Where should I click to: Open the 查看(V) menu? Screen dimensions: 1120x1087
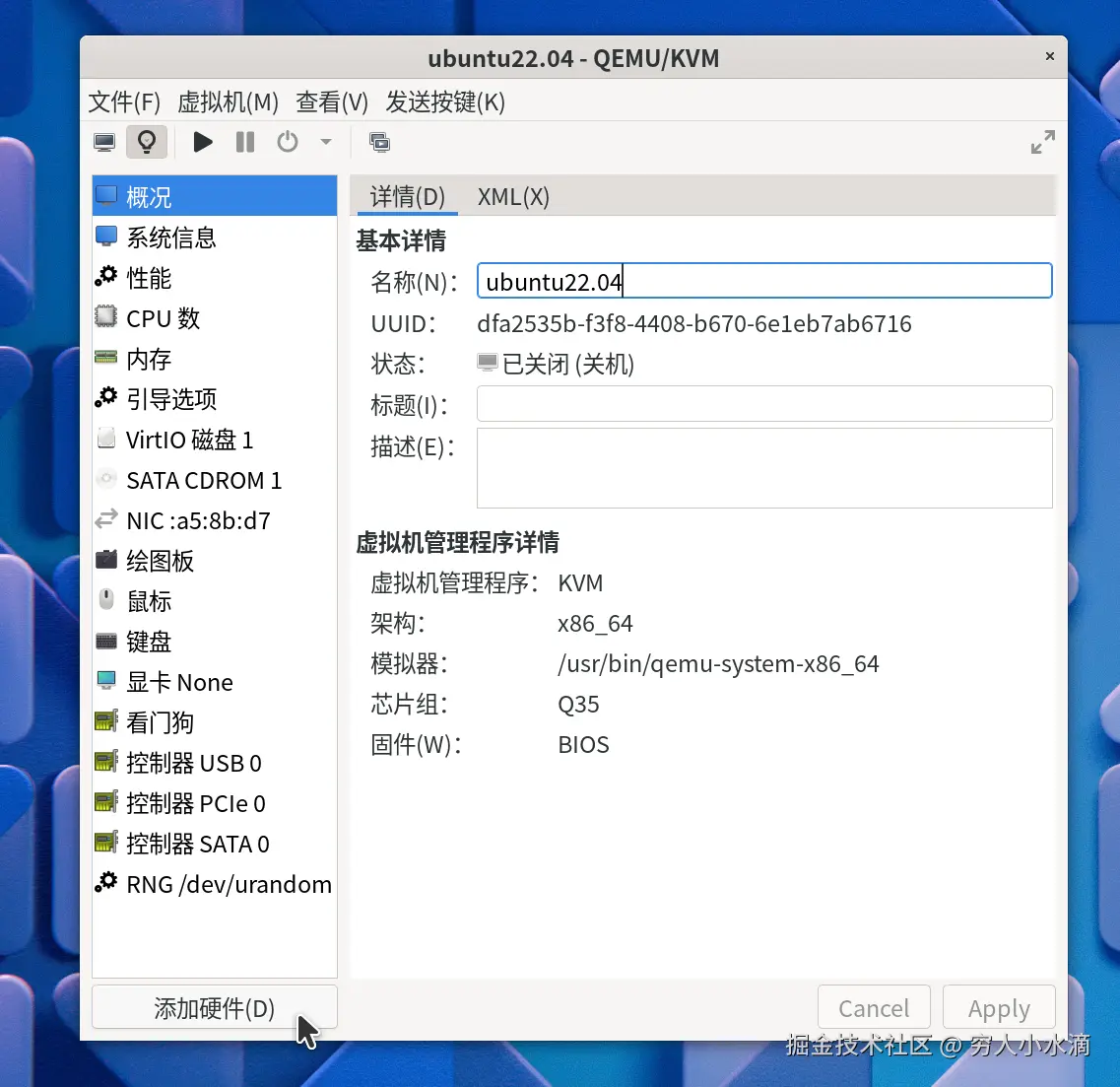(x=332, y=102)
